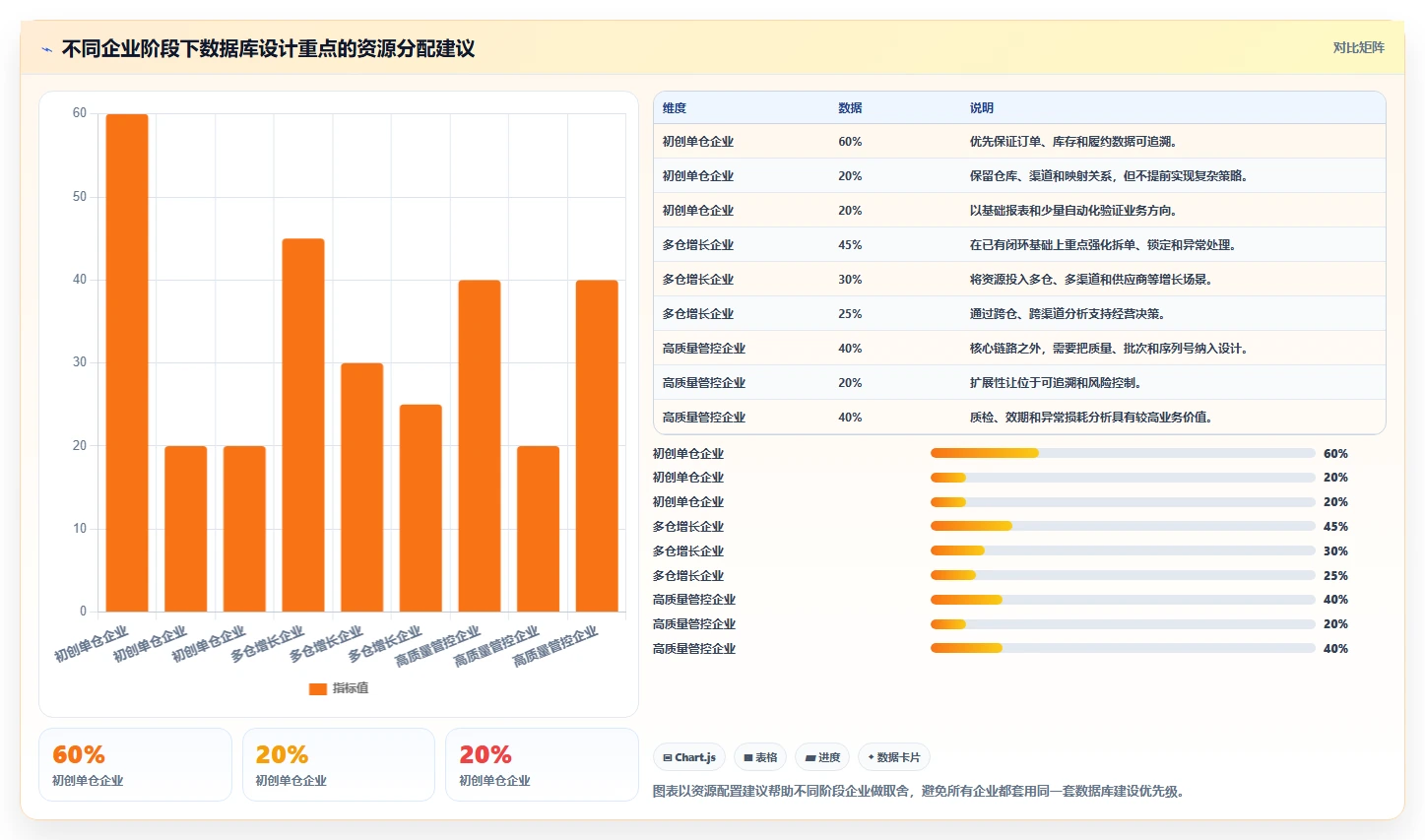1425x840 pixels.
Task: Toggle the 指标值 legend label
Action: [x=351, y=688]
